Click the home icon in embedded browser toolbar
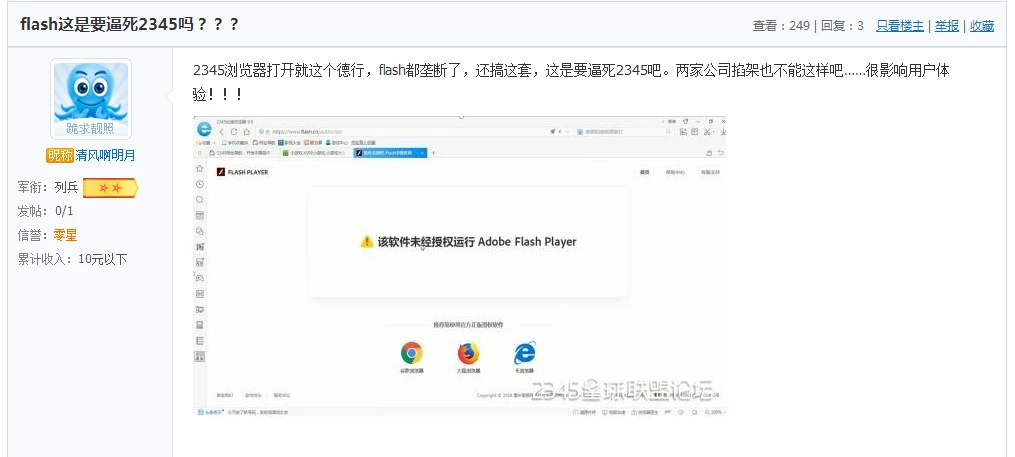 [x=246, y=131]
